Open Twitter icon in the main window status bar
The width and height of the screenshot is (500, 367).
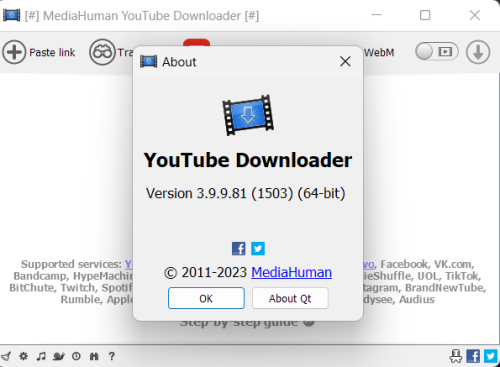[x=491, y=356]
